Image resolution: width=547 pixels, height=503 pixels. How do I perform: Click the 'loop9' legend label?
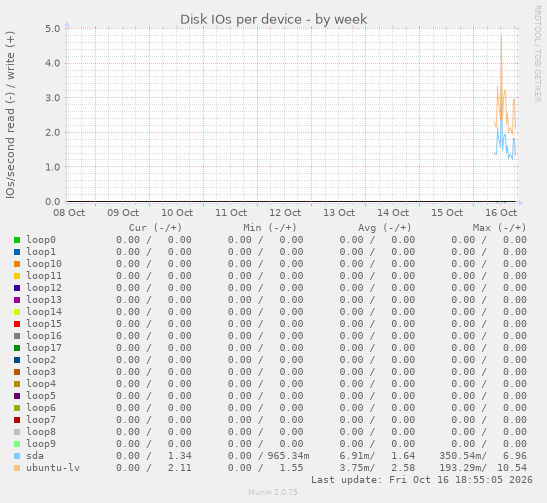41,444
